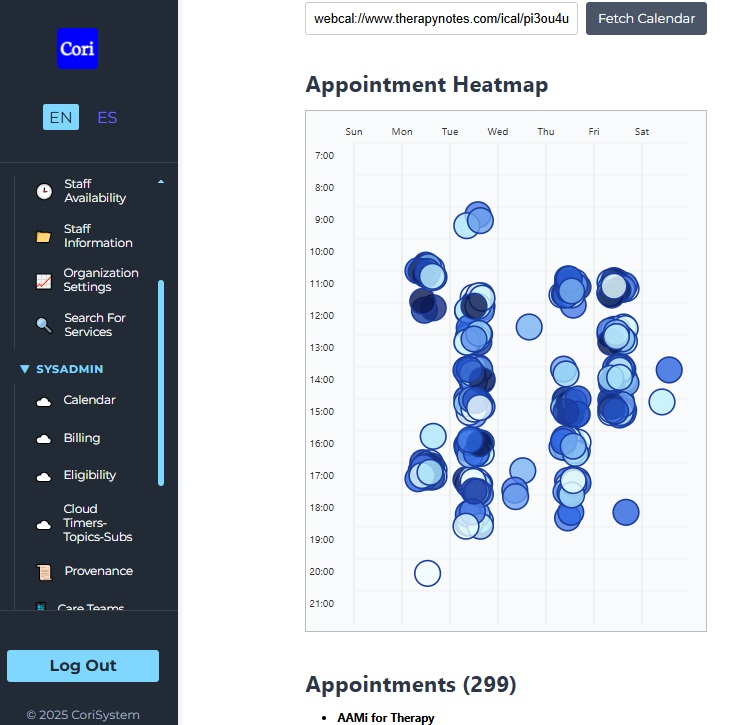
Task: Open the Provenance menu item
Action: [x=99, y=571]
